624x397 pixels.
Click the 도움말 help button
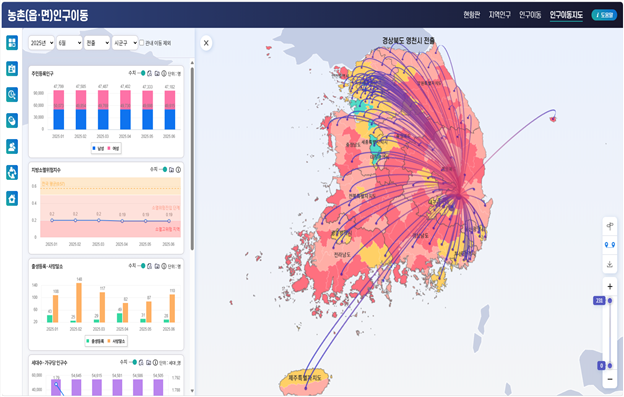(x=604, y=15)
